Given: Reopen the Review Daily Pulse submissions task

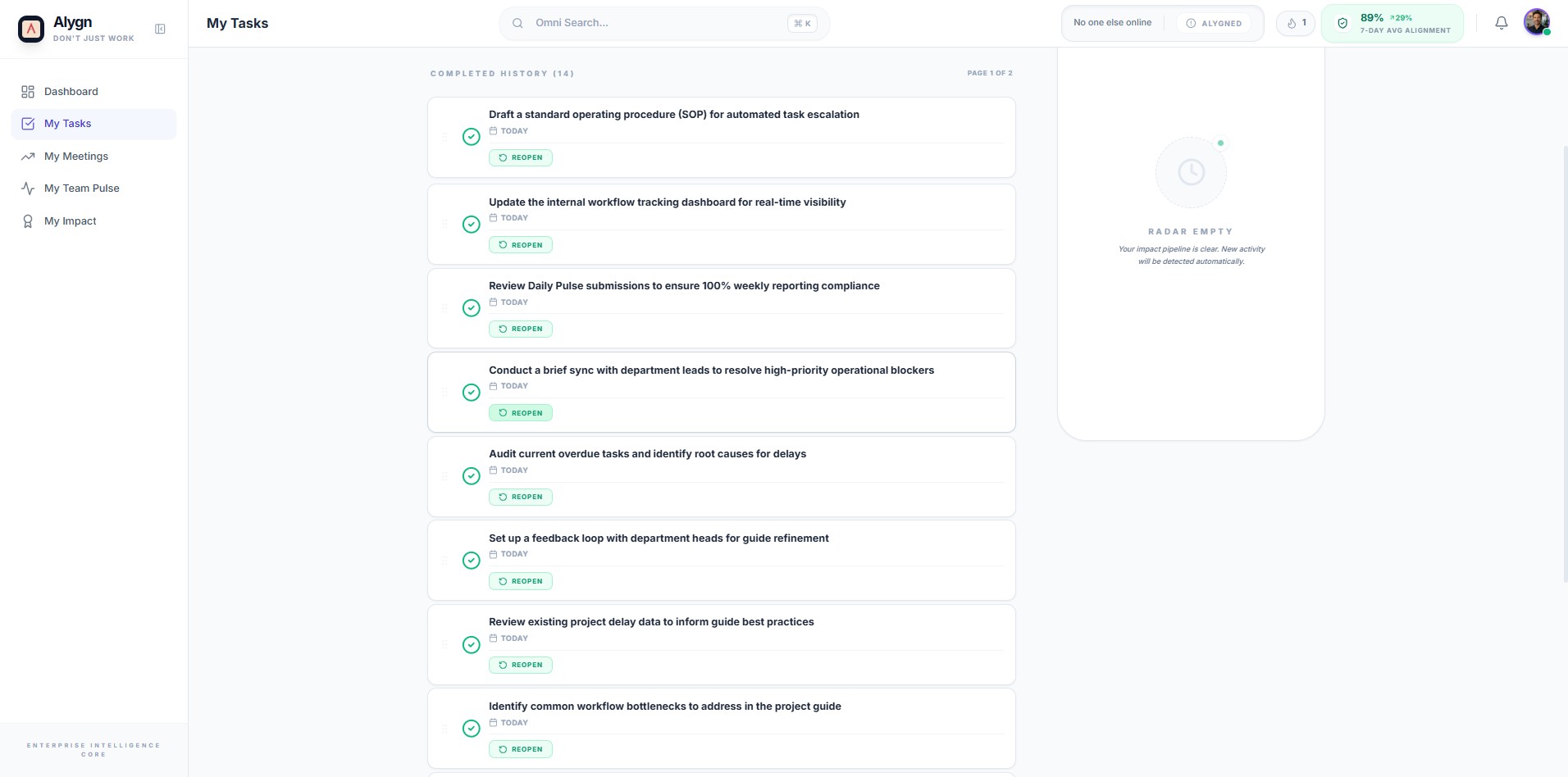Looking at the screenshot, I should point(521,329).
